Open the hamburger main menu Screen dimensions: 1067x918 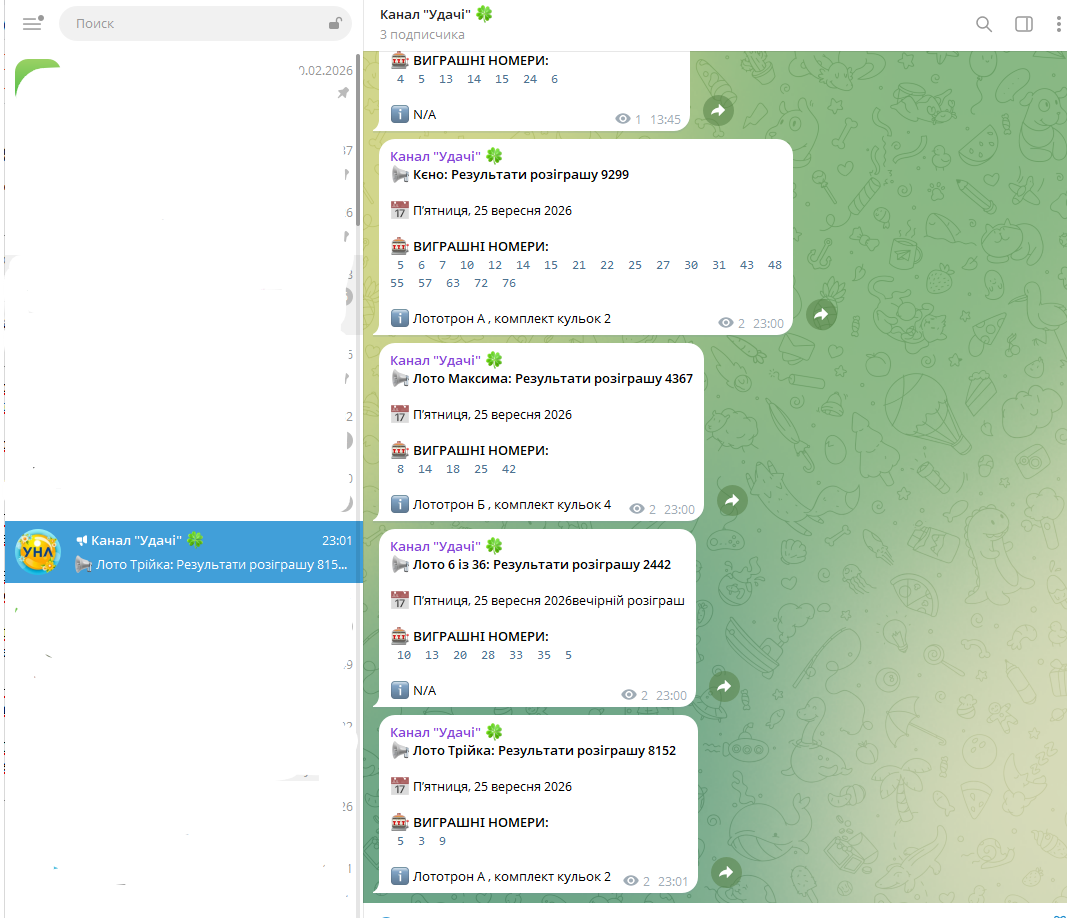[32, 24]
